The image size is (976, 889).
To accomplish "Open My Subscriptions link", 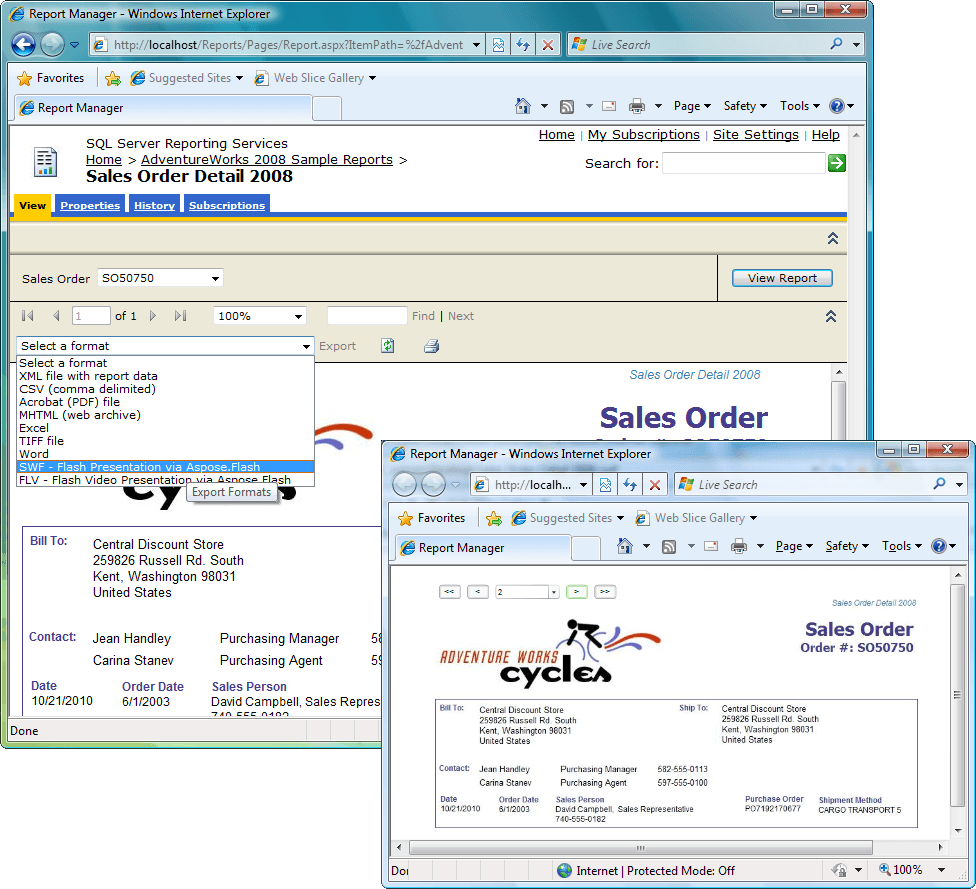I will (644, 134).
